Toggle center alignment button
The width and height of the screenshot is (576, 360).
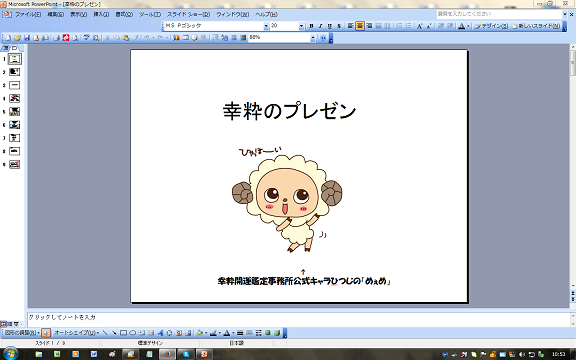point(360,26)
